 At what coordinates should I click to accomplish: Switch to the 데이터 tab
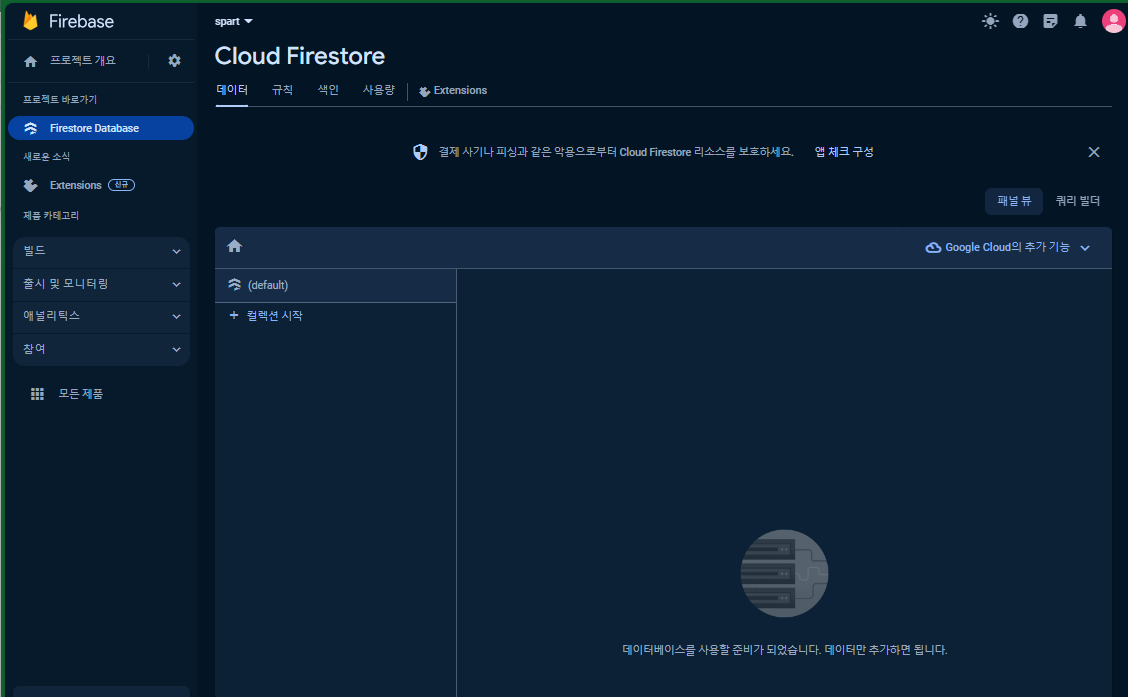pyautogui.click(x=232, y=90)
